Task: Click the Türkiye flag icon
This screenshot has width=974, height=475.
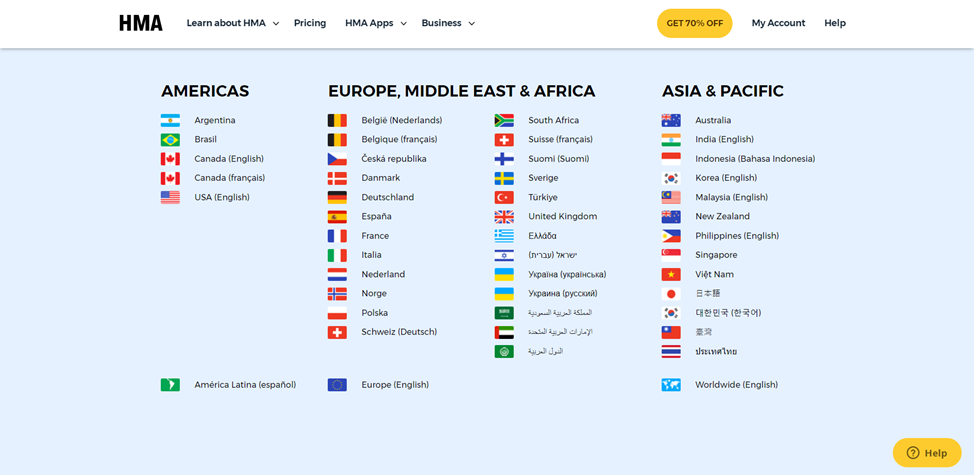Action: pos(504,197)
